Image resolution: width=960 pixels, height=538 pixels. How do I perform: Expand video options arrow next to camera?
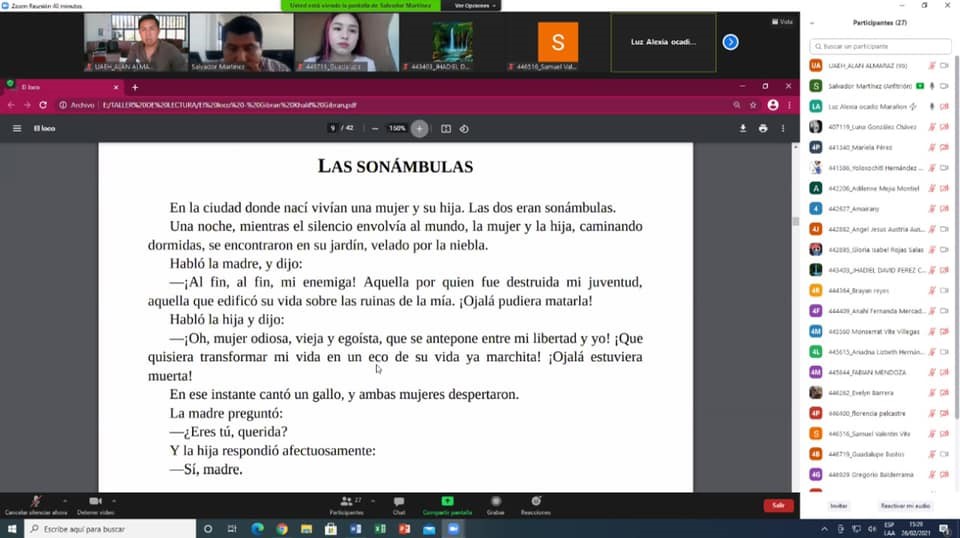(x=114, y=501)
